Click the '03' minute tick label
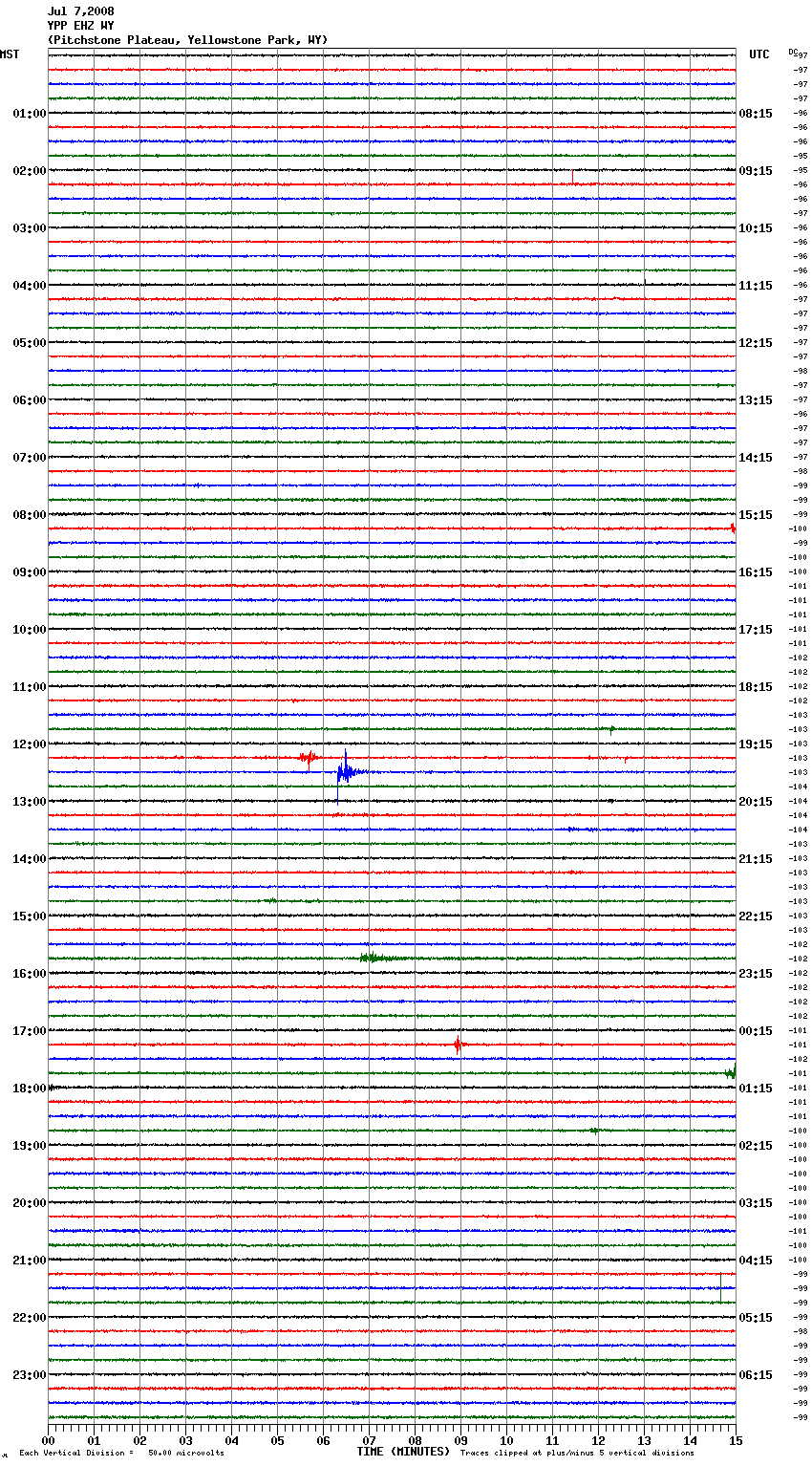This screenshot has height=1466, width=812. pyautogui.click(x=185, y=1440)
